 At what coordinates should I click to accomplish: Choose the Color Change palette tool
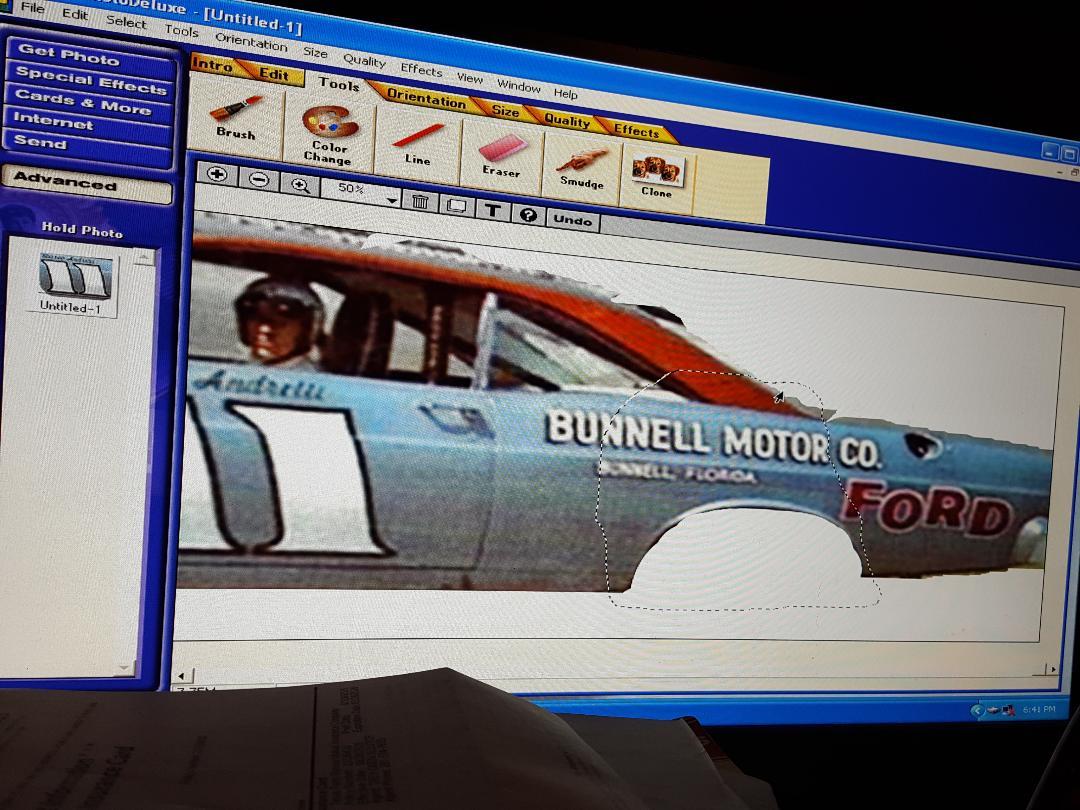[x=329, y=135]
